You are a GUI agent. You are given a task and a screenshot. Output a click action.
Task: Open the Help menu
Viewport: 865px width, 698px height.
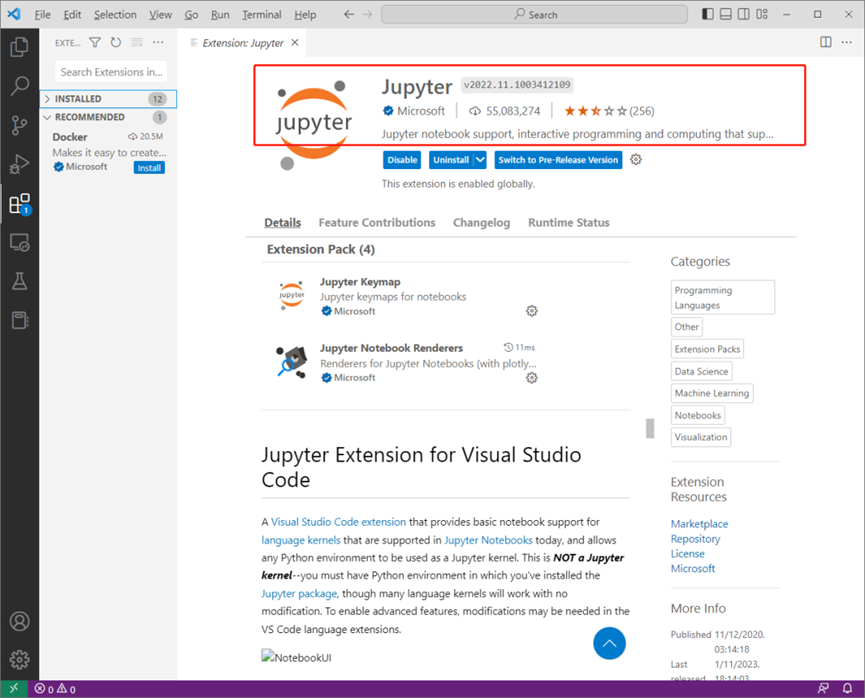(305, 14)
